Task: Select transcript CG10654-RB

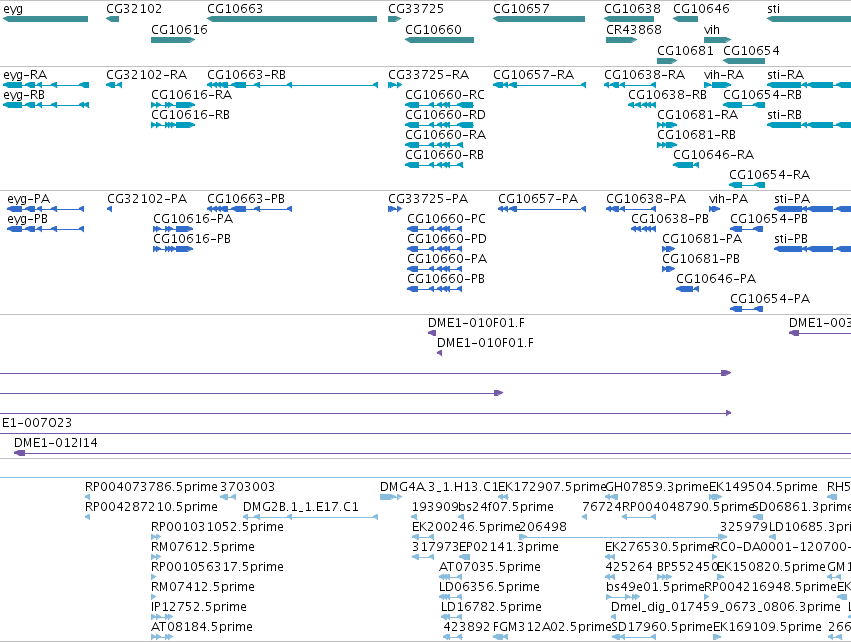Action: [744, 105]
